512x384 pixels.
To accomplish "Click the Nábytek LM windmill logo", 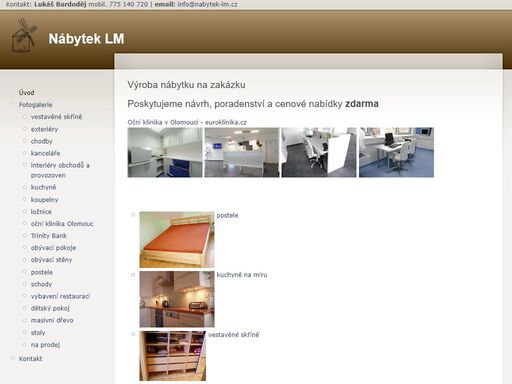I will pyautogui.click(x=23, y=36).
